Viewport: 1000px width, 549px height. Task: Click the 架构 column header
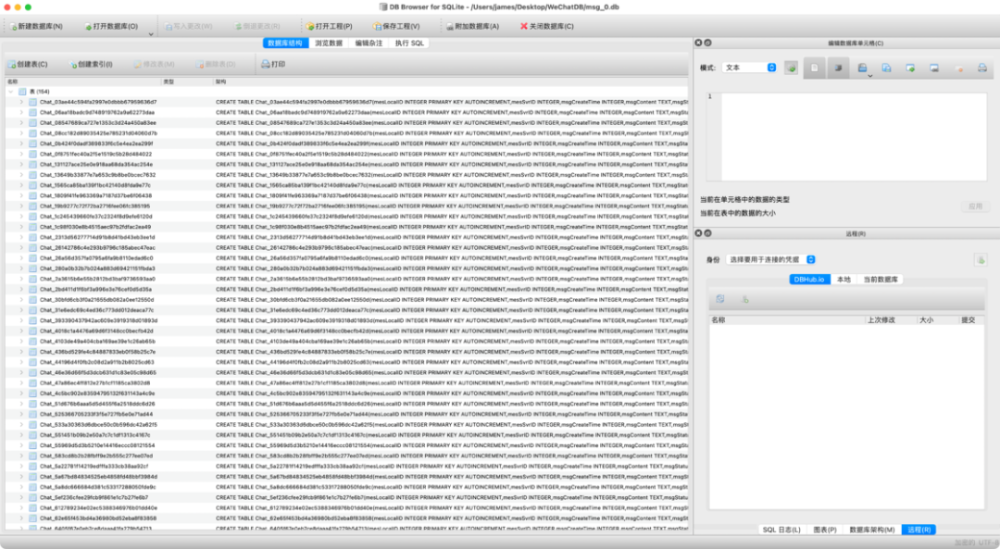pyautogui.click(x=451, y=82)
